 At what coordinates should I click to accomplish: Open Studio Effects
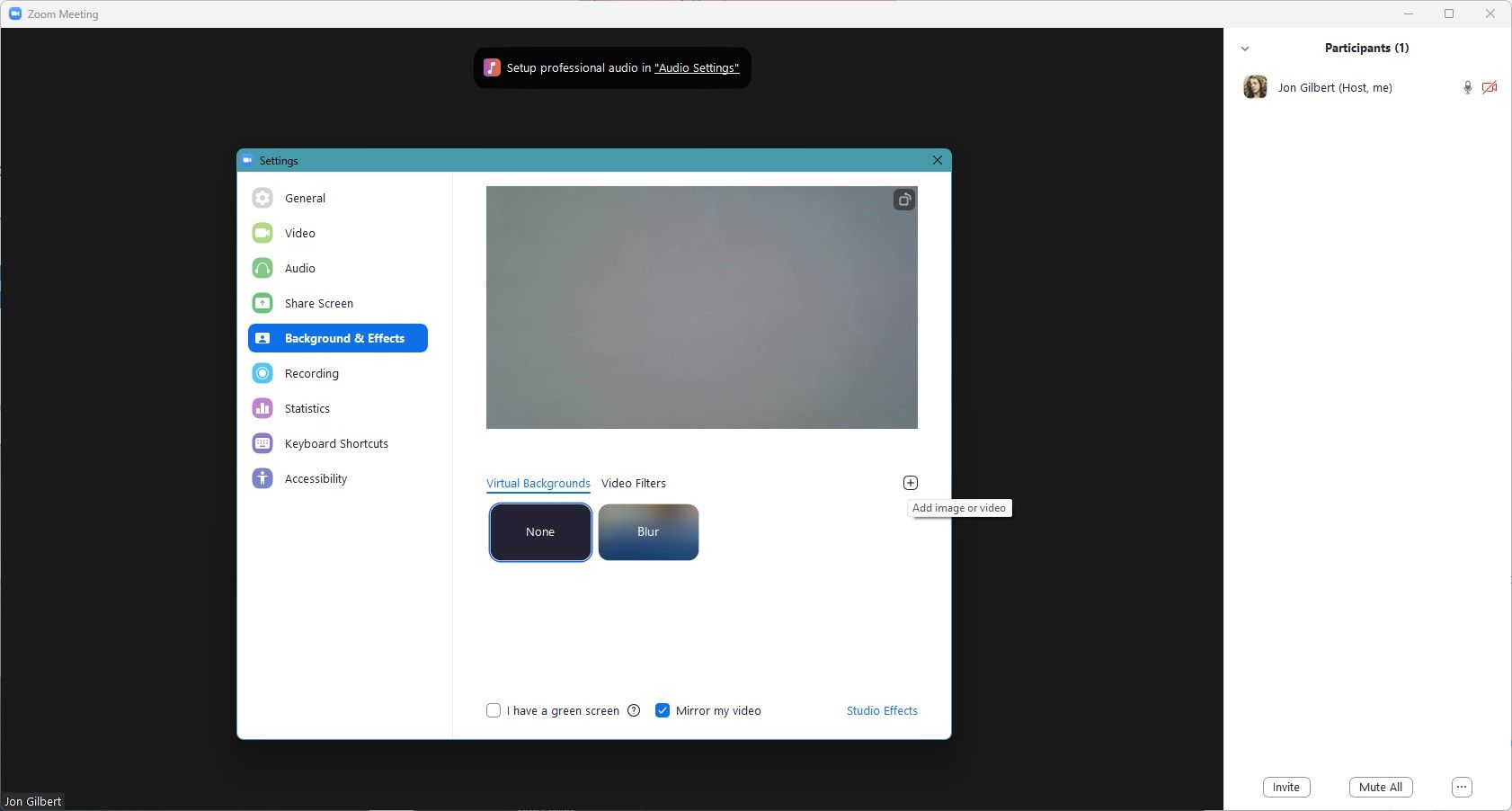coord(881,710)
